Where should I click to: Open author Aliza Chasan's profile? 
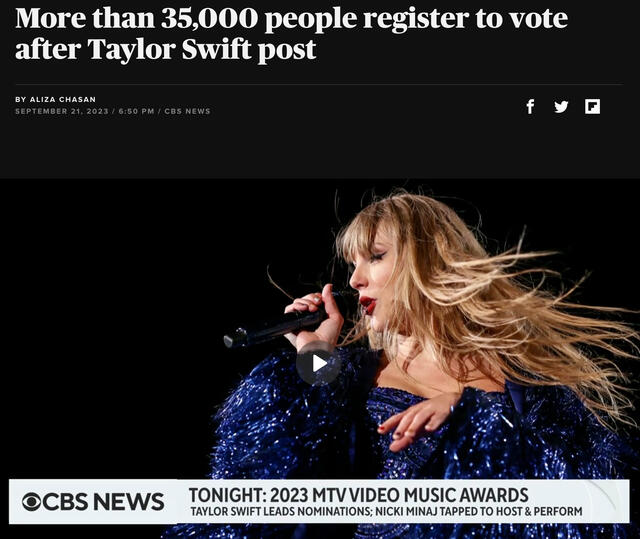[x=63, y=99]
